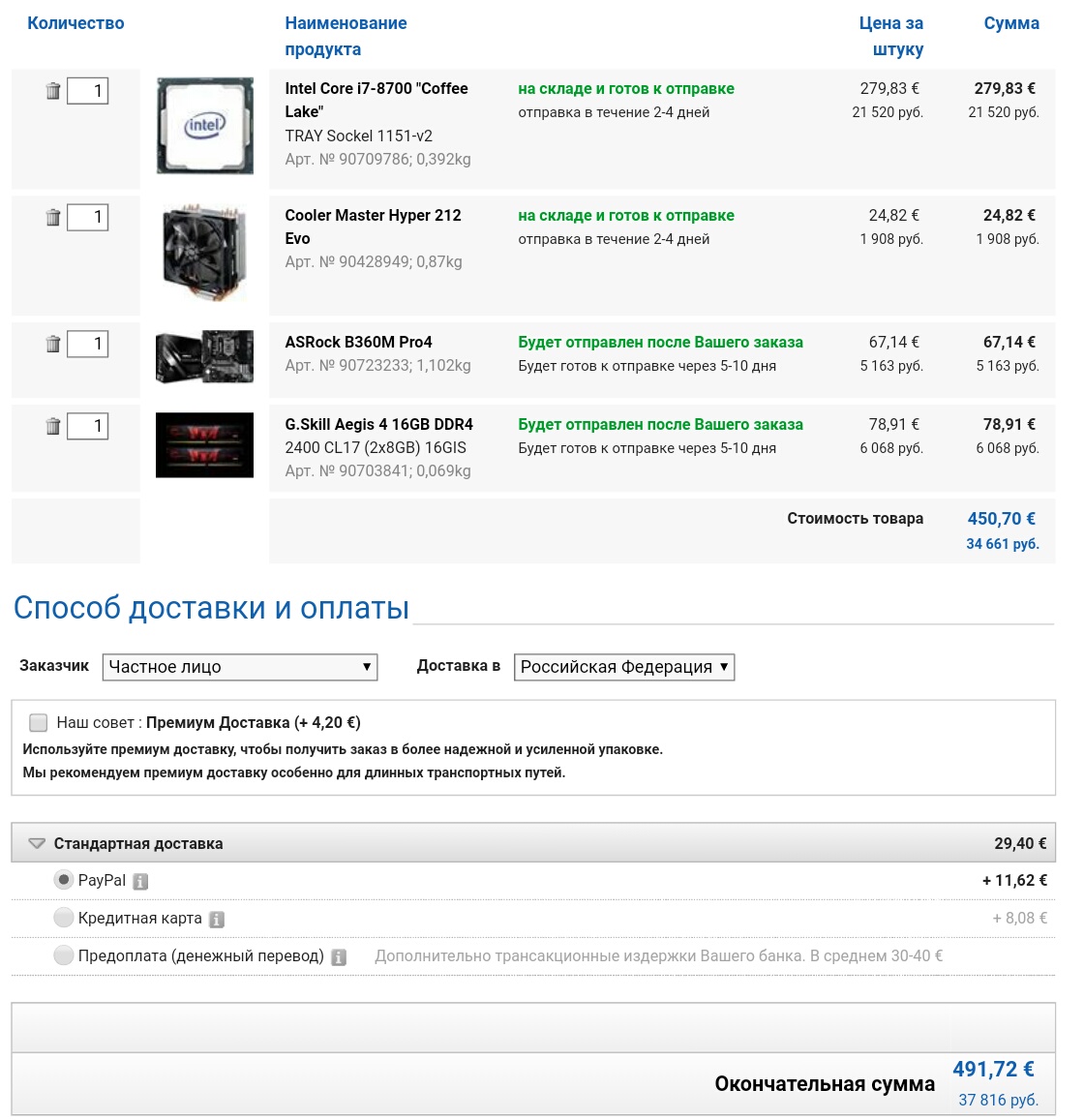Click the Окончательная сумма label
1084x1120 pixels.
coord(825,1084)
